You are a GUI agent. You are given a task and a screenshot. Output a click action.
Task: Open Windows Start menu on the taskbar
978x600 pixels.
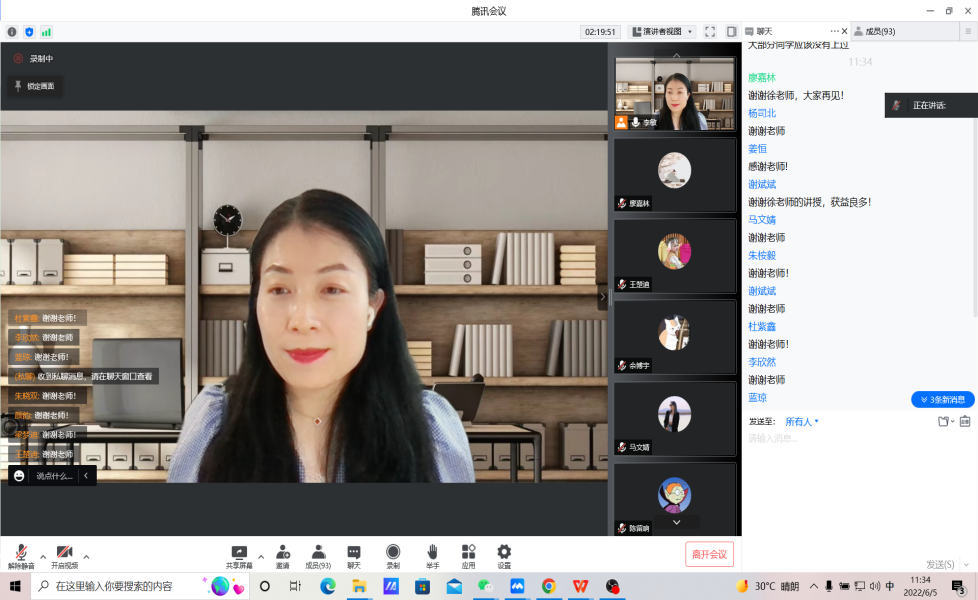click(x=16, y=586)
